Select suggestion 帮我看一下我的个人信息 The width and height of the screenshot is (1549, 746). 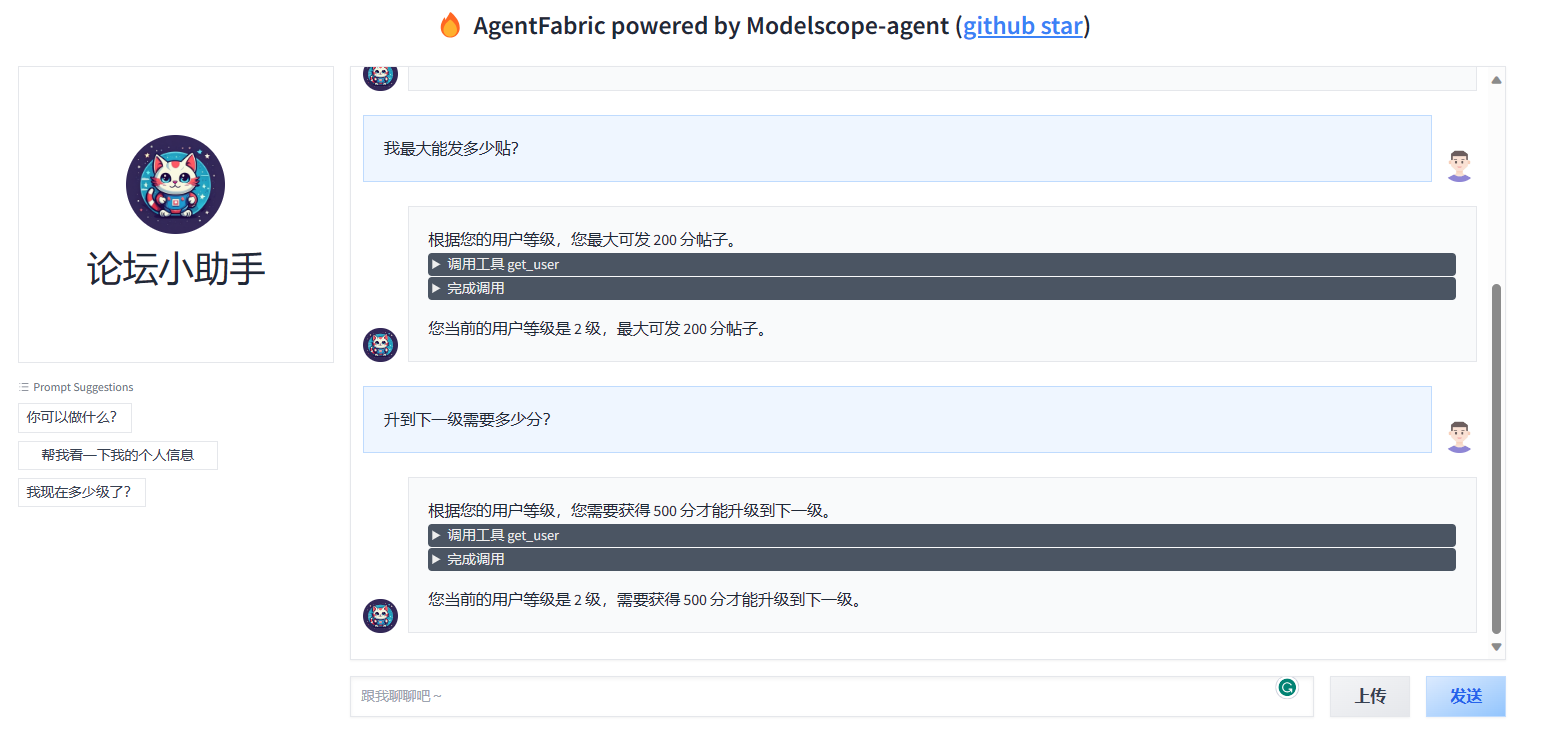118,455
